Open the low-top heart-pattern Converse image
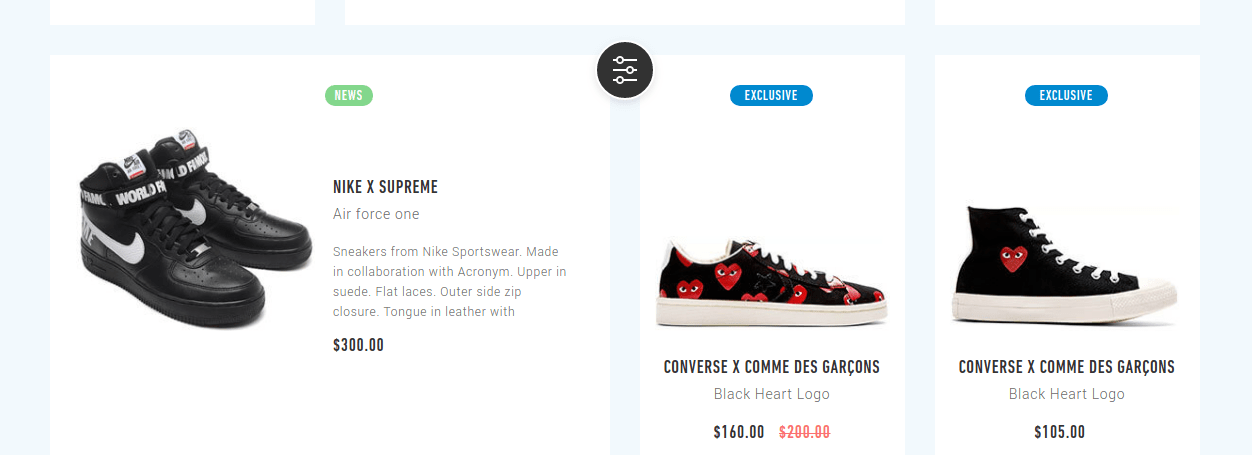1252x455 pixels. [x=772, y=283]
